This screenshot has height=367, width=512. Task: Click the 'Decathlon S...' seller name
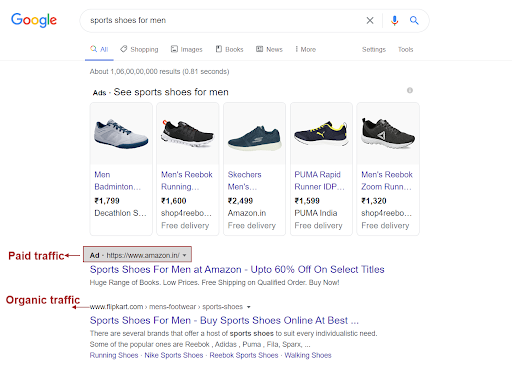(120, 213)
